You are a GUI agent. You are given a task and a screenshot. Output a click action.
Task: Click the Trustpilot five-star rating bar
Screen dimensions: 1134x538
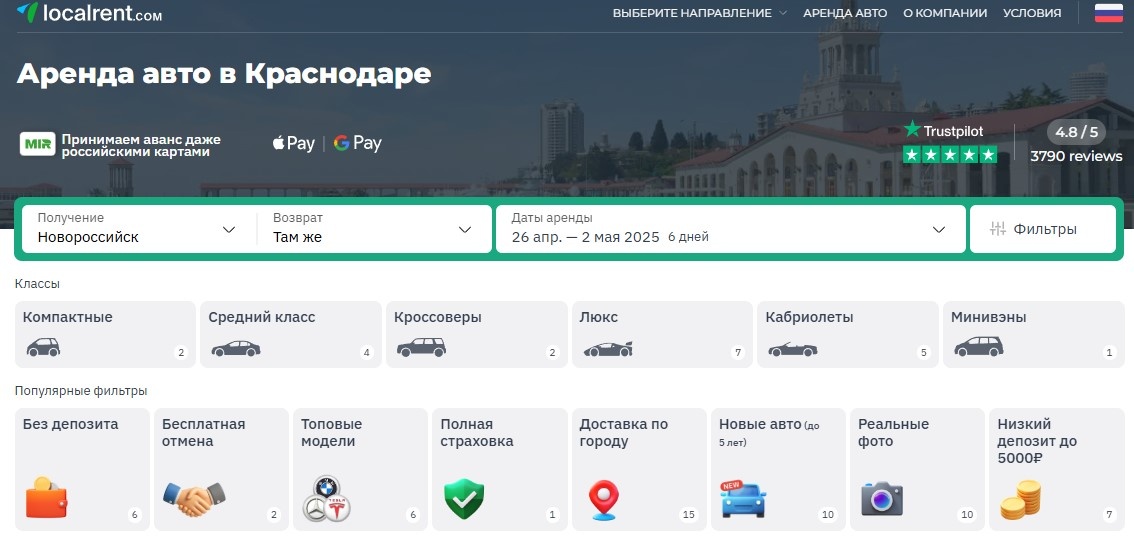click(950, 154)
